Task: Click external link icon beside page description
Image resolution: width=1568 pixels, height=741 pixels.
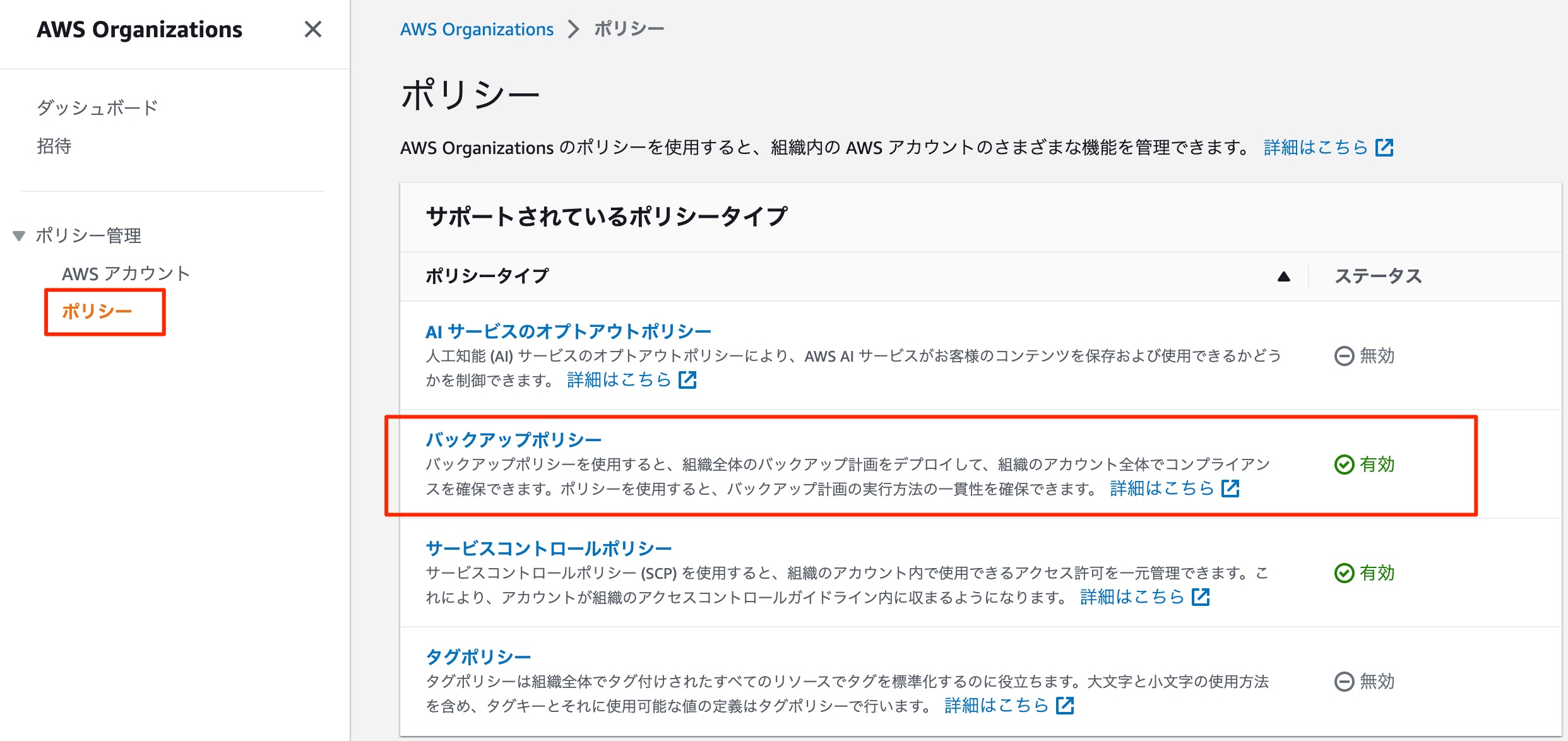Action: point(1384,147)
